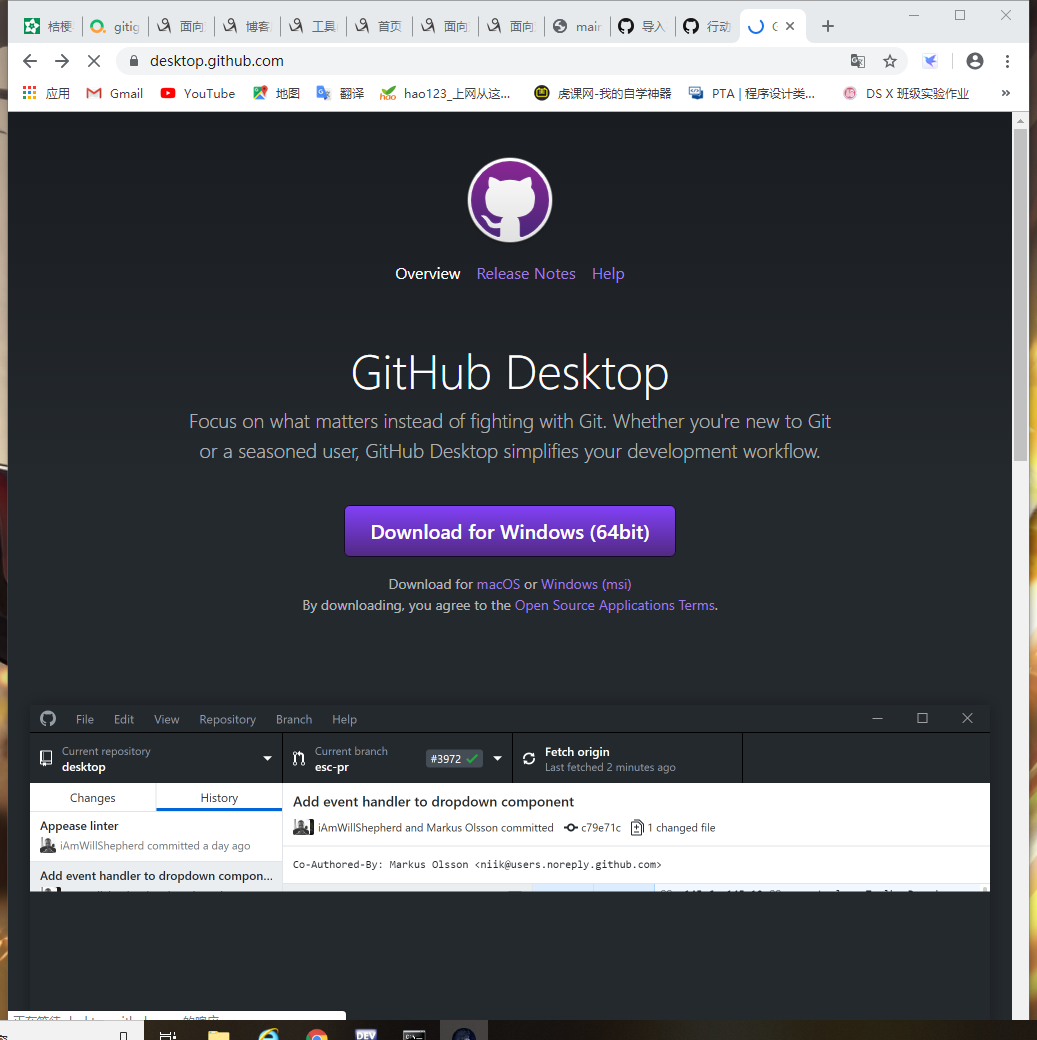
Task: Open the DS X 班级实验作业 bookmark
Action: pyautogui.click(x=906, y=94)
